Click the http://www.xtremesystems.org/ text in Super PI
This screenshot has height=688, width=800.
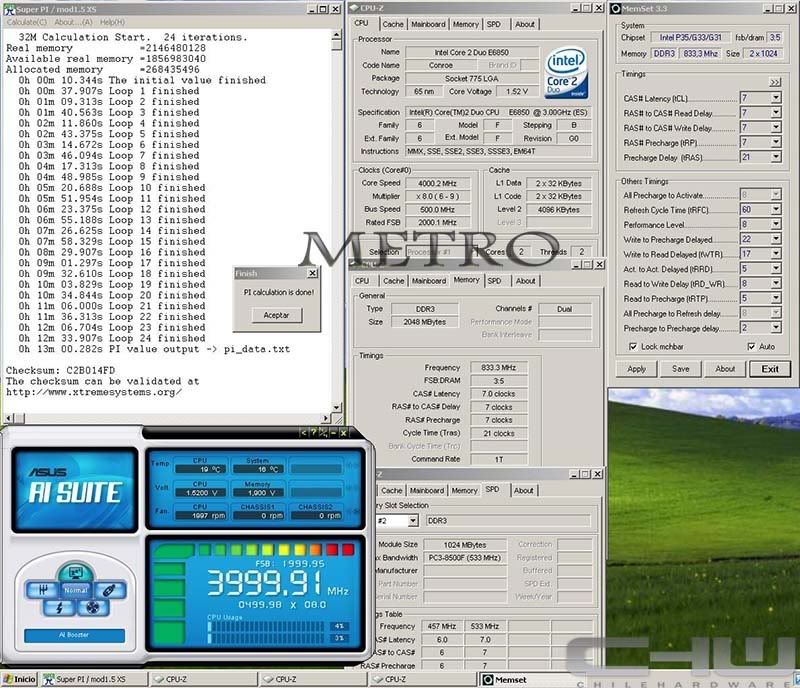click(94, 392)
